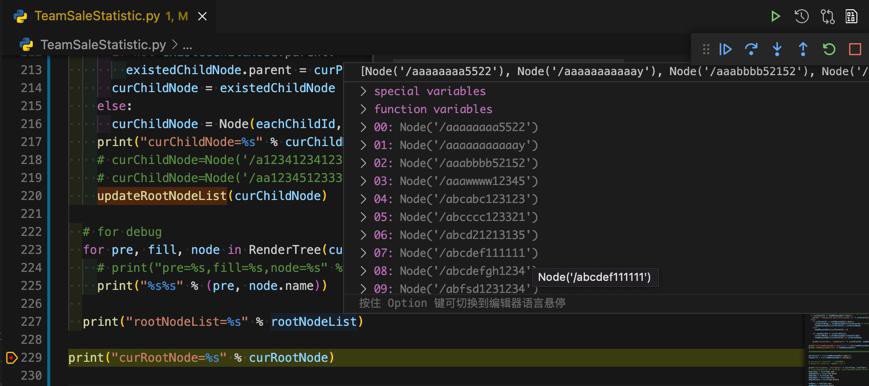Stop the debug session
This screenshot has width=869, height=386.
(x=855, y=49)
